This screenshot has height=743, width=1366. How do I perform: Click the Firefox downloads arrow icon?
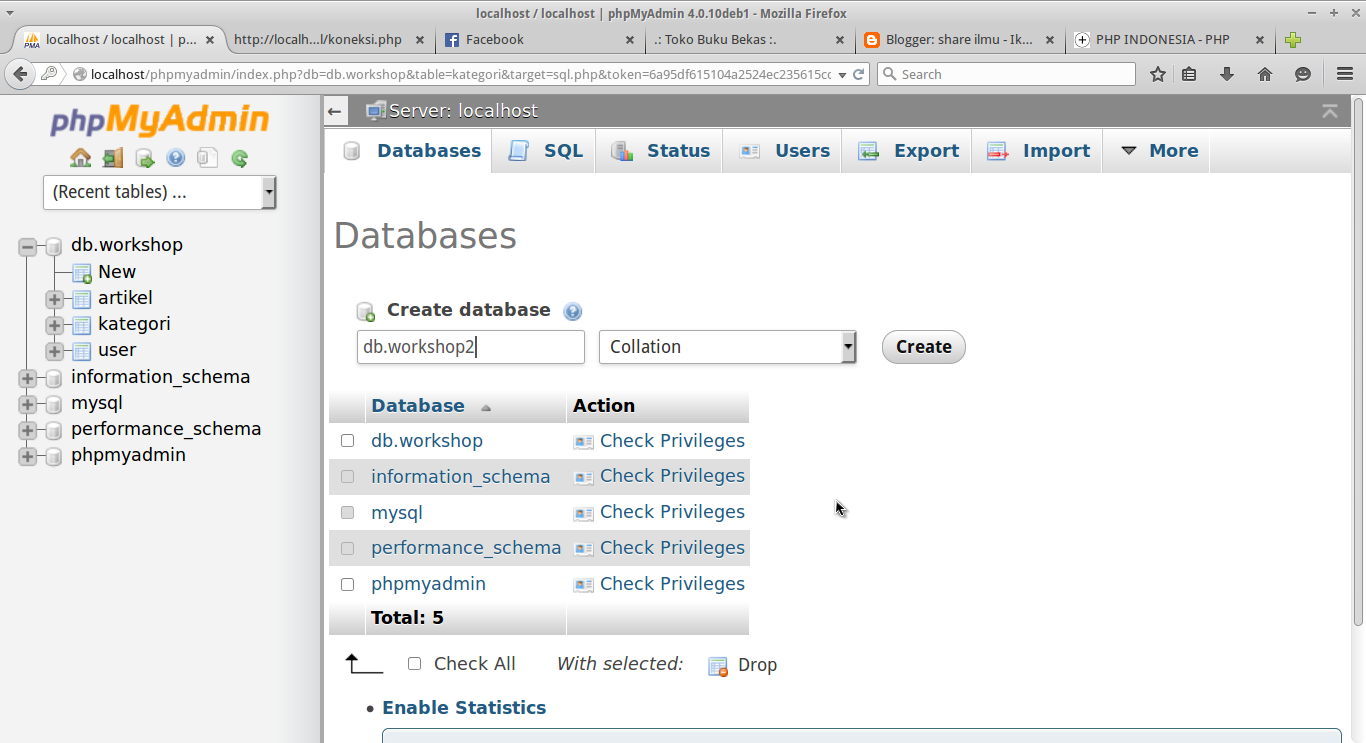(1227, 74)
